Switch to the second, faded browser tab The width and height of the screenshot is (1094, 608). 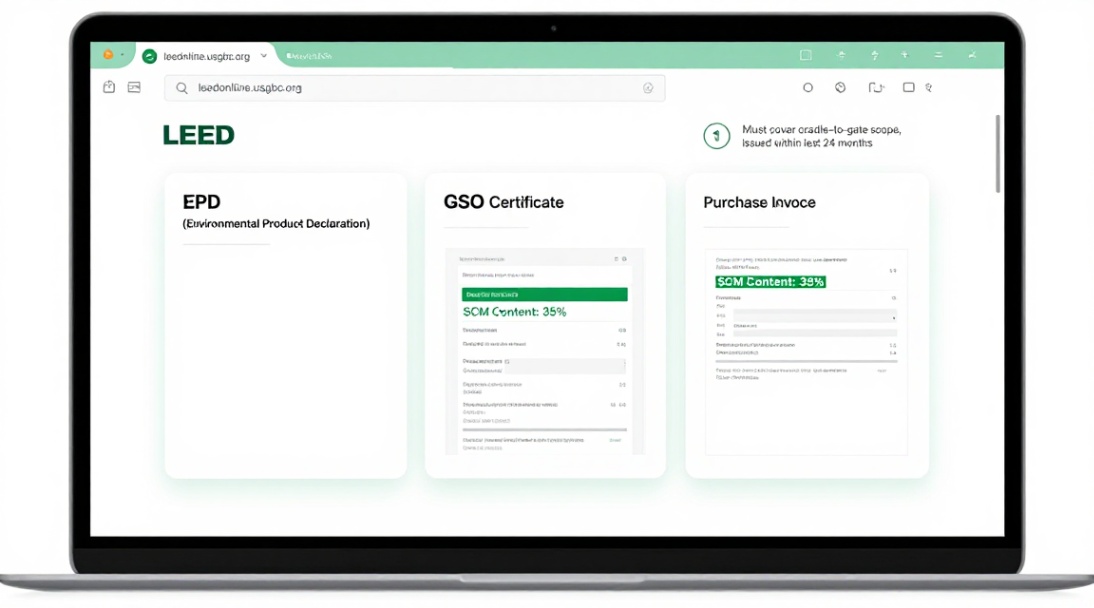[309, 56]
